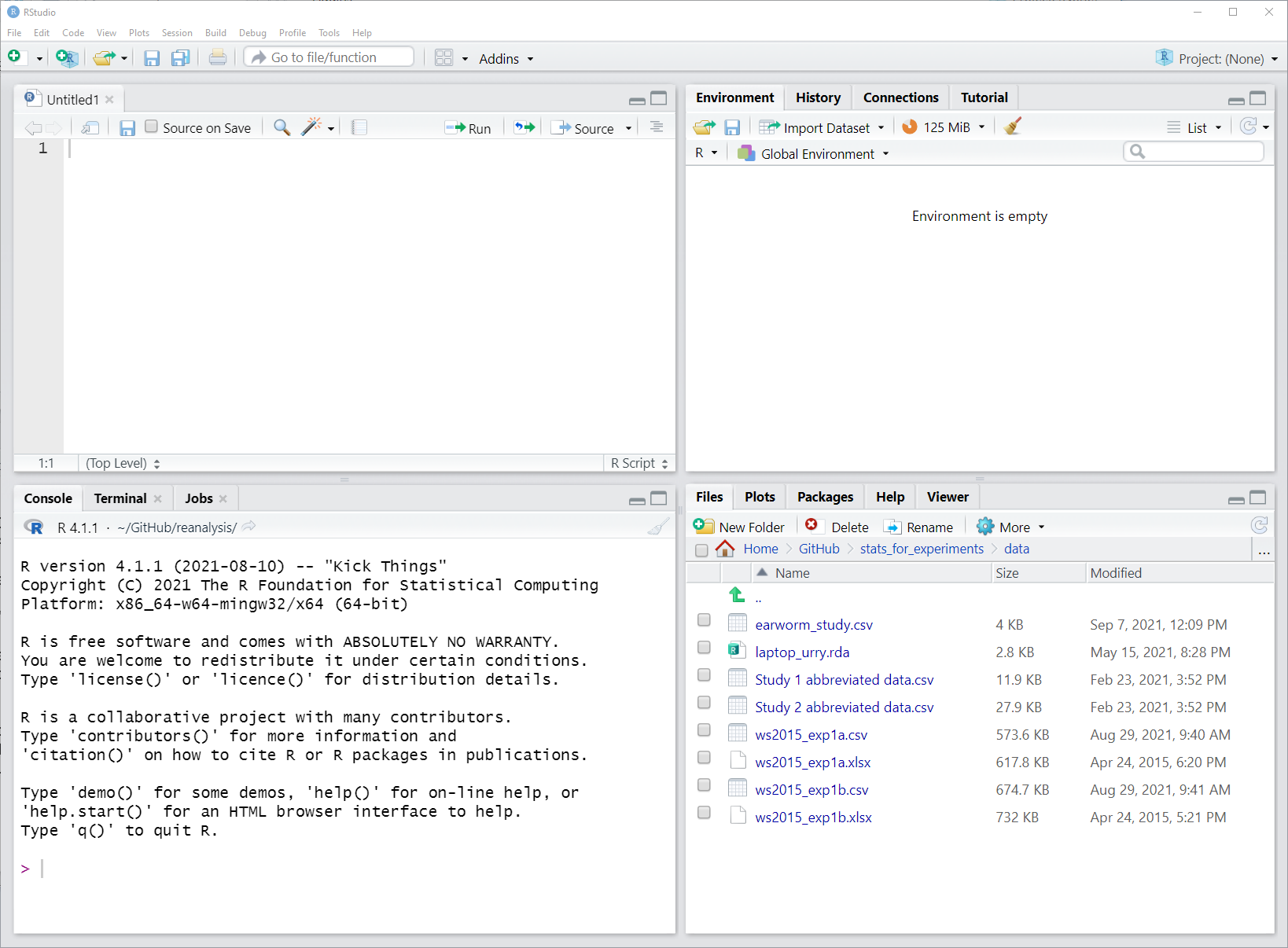Screen dimensions: 1288x948
Task: Open the Session menu
Action: pyautogui.click(x=177, y=33)
